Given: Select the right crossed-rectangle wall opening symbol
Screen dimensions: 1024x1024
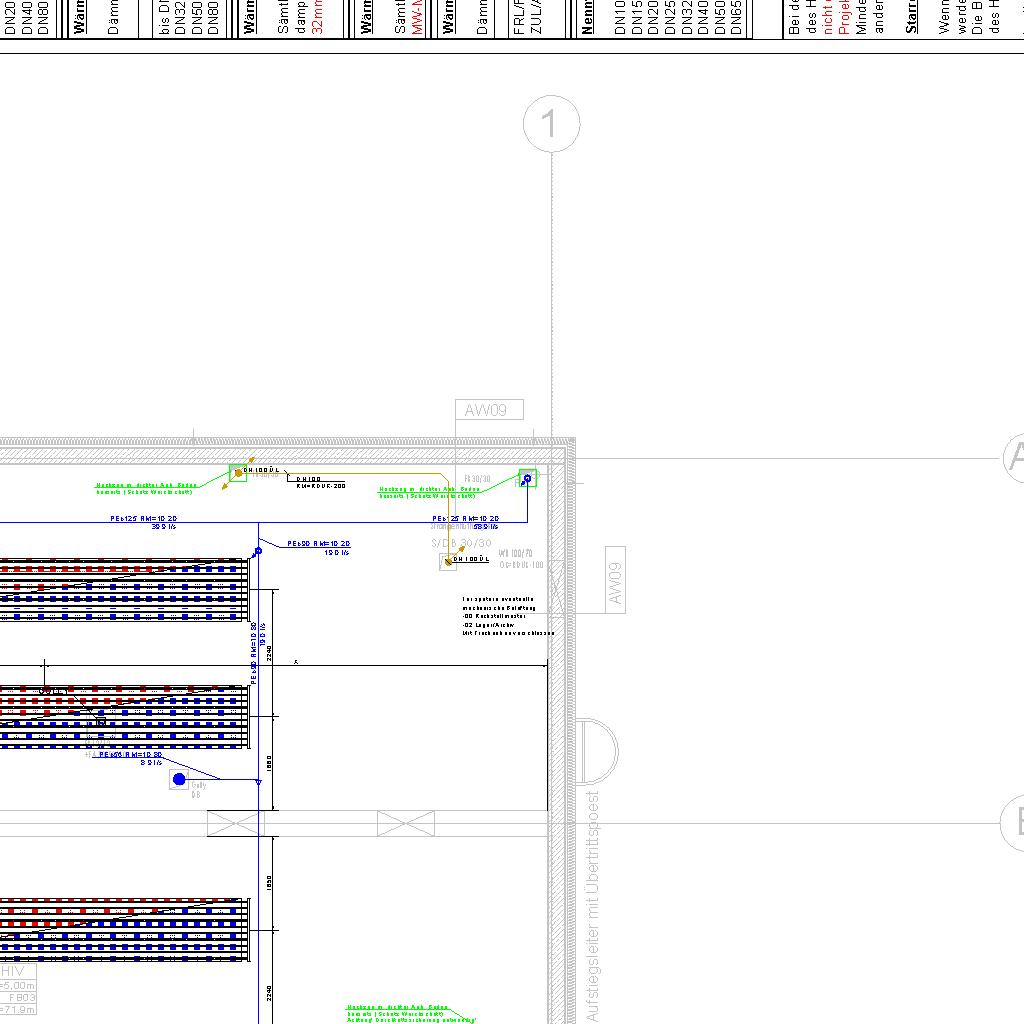Looking at the screenshot, I should click(406, 824).
